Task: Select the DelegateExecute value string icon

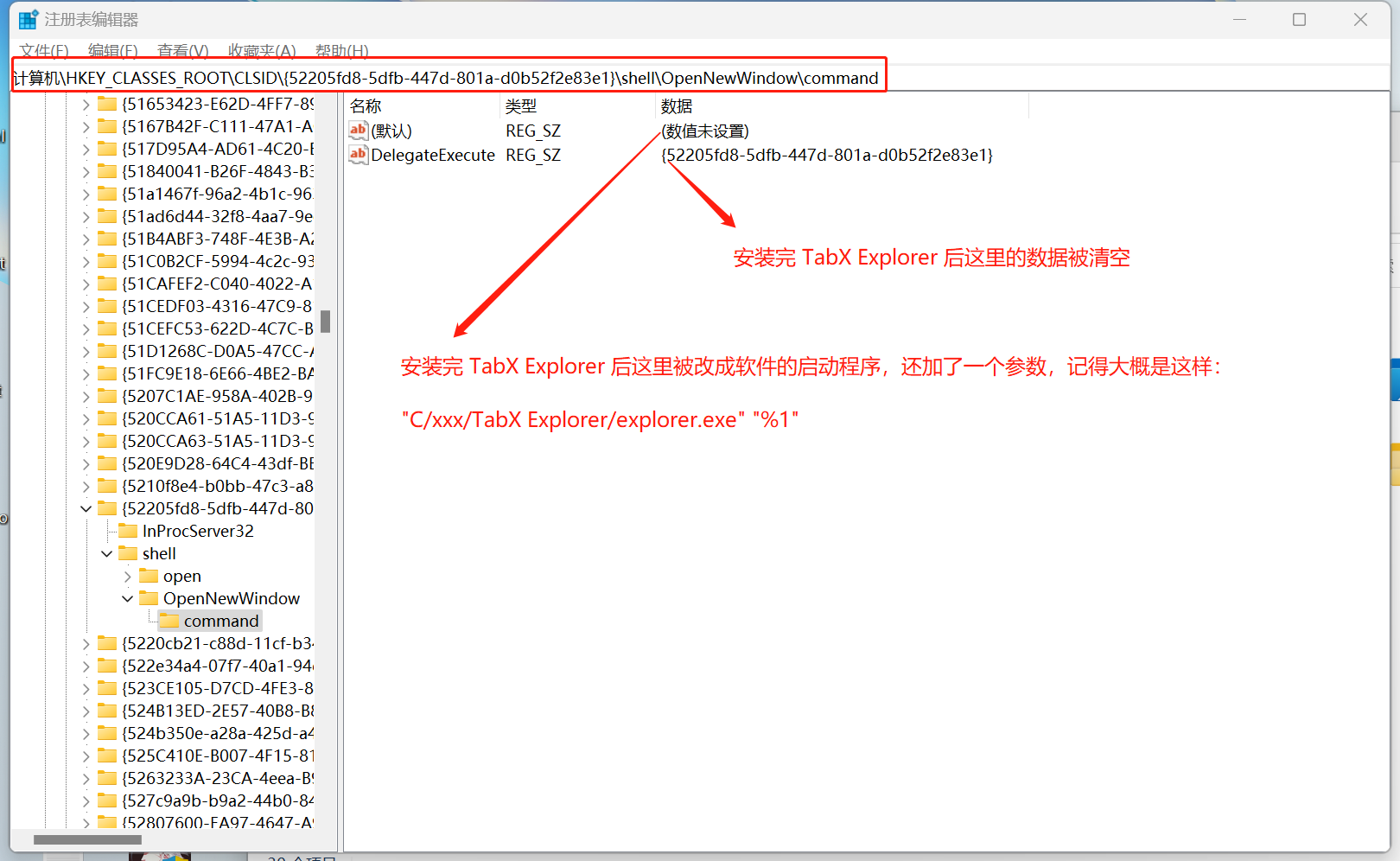Action: 359,155
